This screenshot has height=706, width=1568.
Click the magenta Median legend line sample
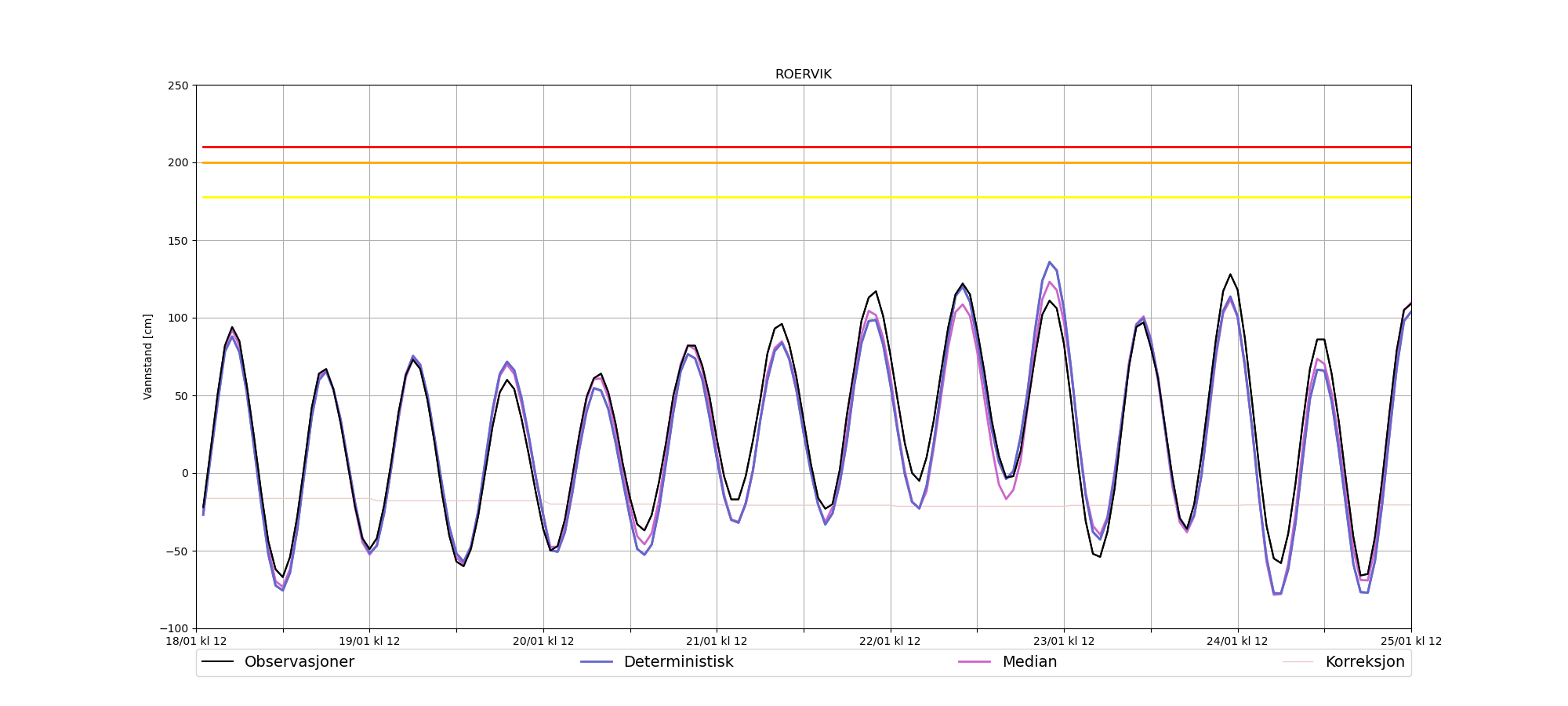975,662
